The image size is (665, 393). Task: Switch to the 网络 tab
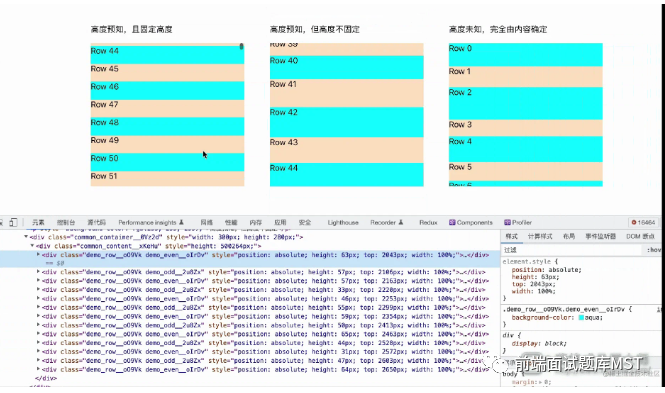[x=206, y=222]
